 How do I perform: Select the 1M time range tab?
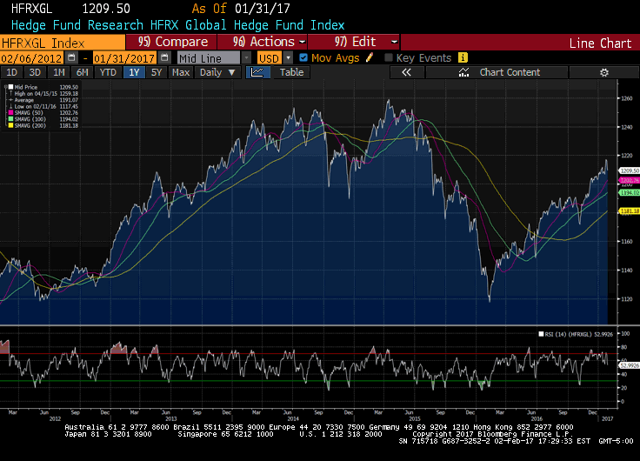coord(59,73)
